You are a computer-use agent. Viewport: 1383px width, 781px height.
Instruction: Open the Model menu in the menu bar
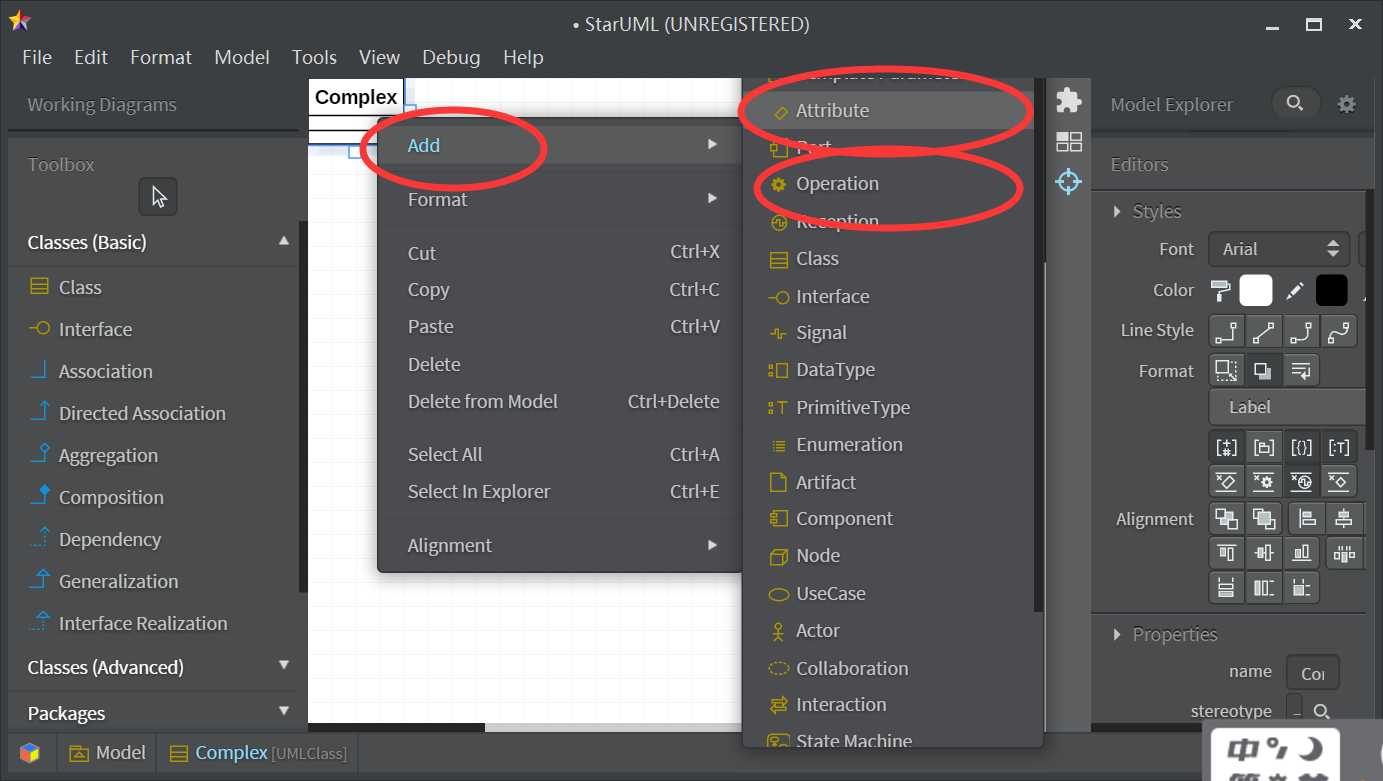point(242,57)
